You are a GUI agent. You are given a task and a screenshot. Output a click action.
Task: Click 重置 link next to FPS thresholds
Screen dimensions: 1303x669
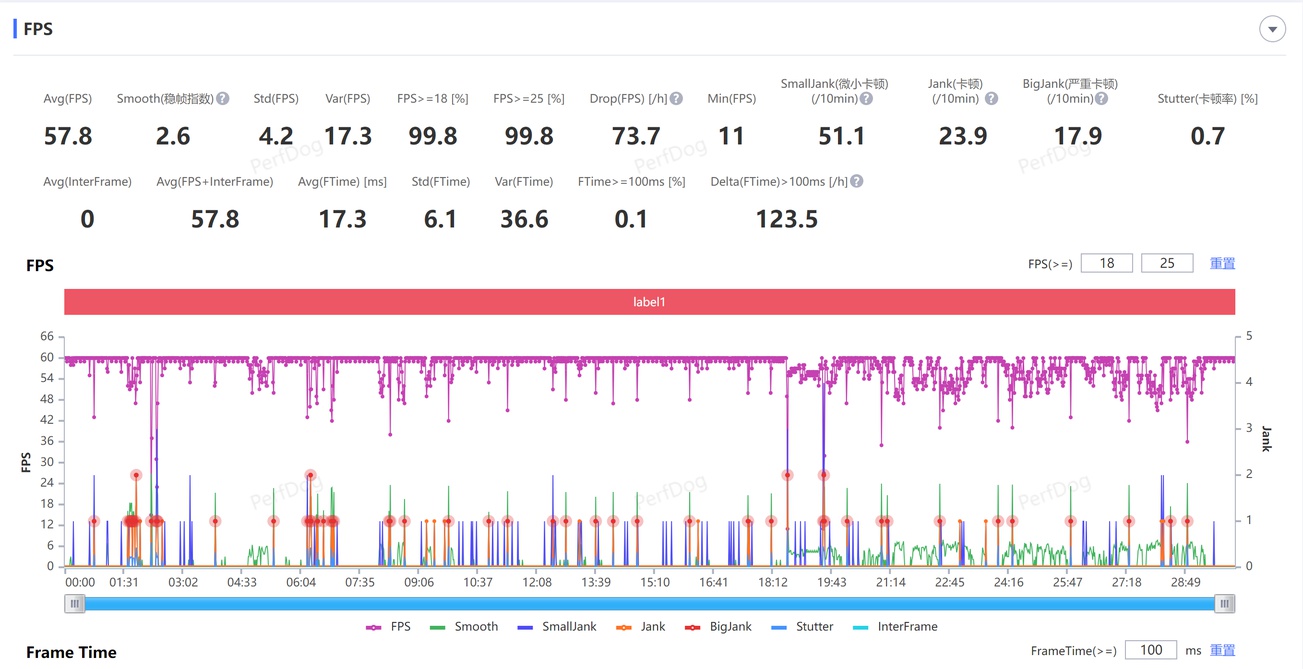[x=1222, y=263]
